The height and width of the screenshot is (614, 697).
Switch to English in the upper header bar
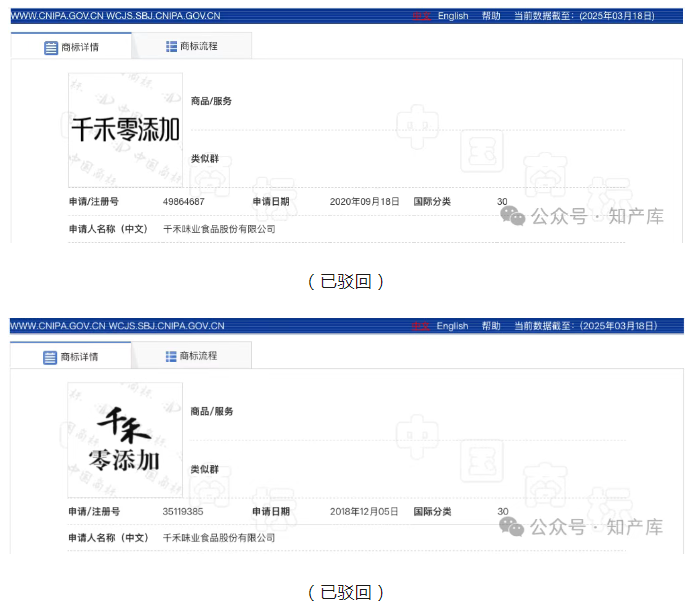pos(452,16)
